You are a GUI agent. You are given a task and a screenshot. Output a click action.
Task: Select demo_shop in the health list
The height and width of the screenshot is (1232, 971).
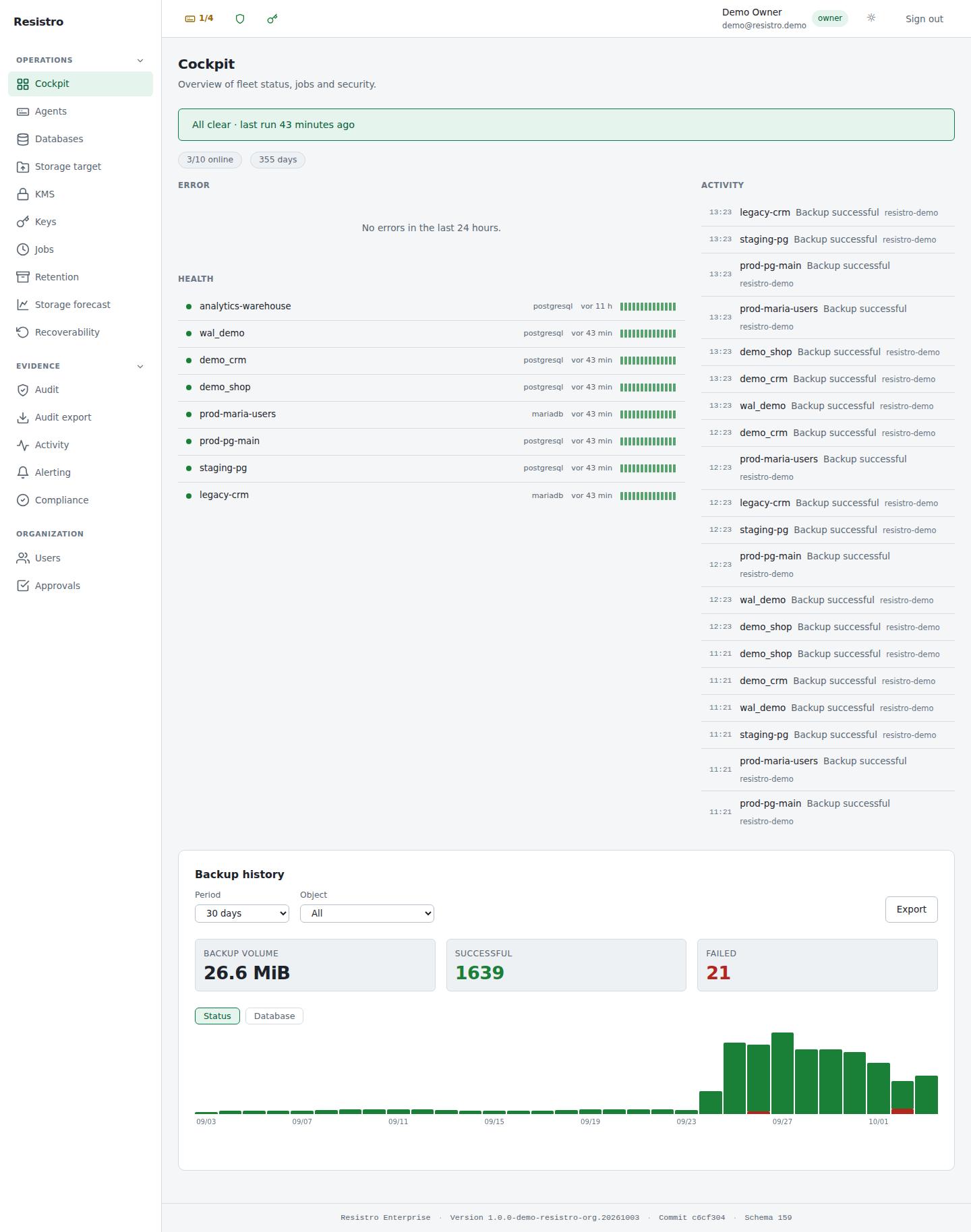pyautogui.click(x=432, y=388)
